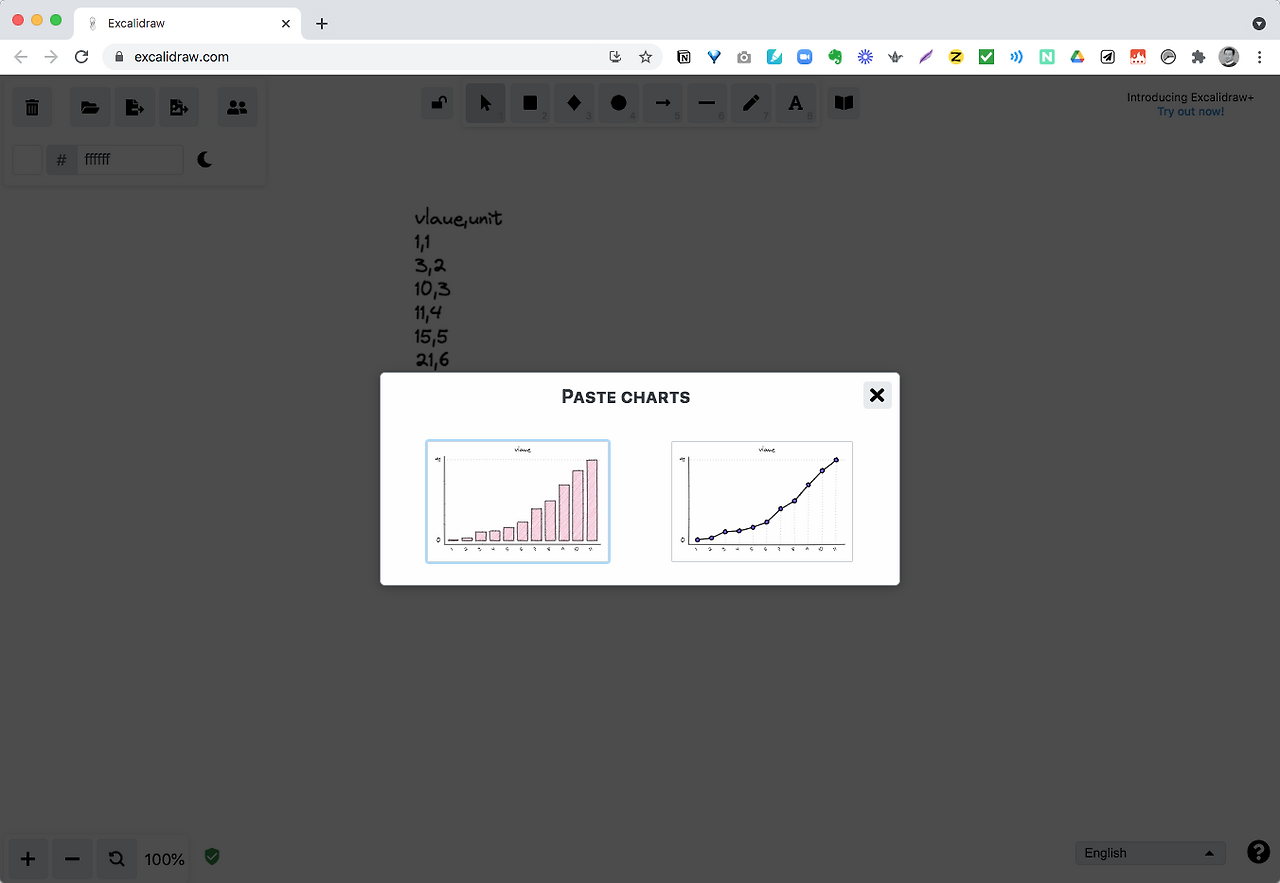Image resolution: width=1280 pixels, height=883 pixels.
Task: Open the tab search dropdown
Action: [1259, 23]
